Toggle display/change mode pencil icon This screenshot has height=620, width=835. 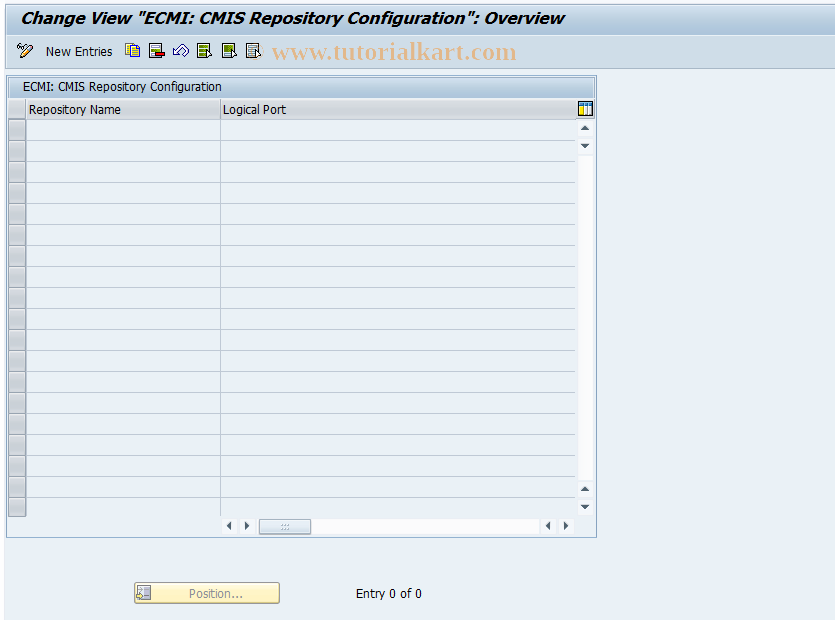pyautogui.click(x=24, y=51)
